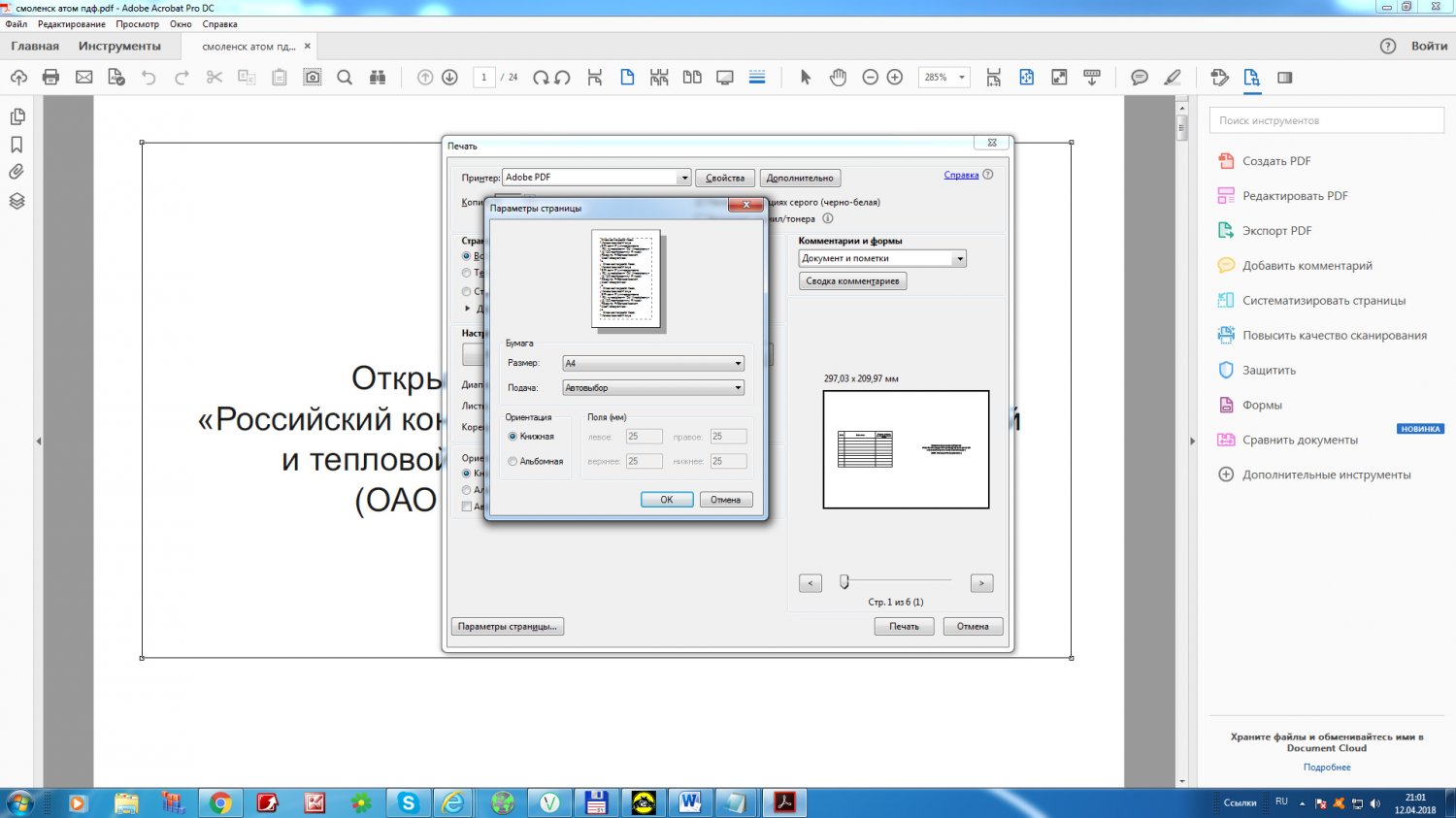Image resolution: width=1456 pixels, height=818 pixels.
Task: Open layers panel in left sidebar
Action: (17, 201)
